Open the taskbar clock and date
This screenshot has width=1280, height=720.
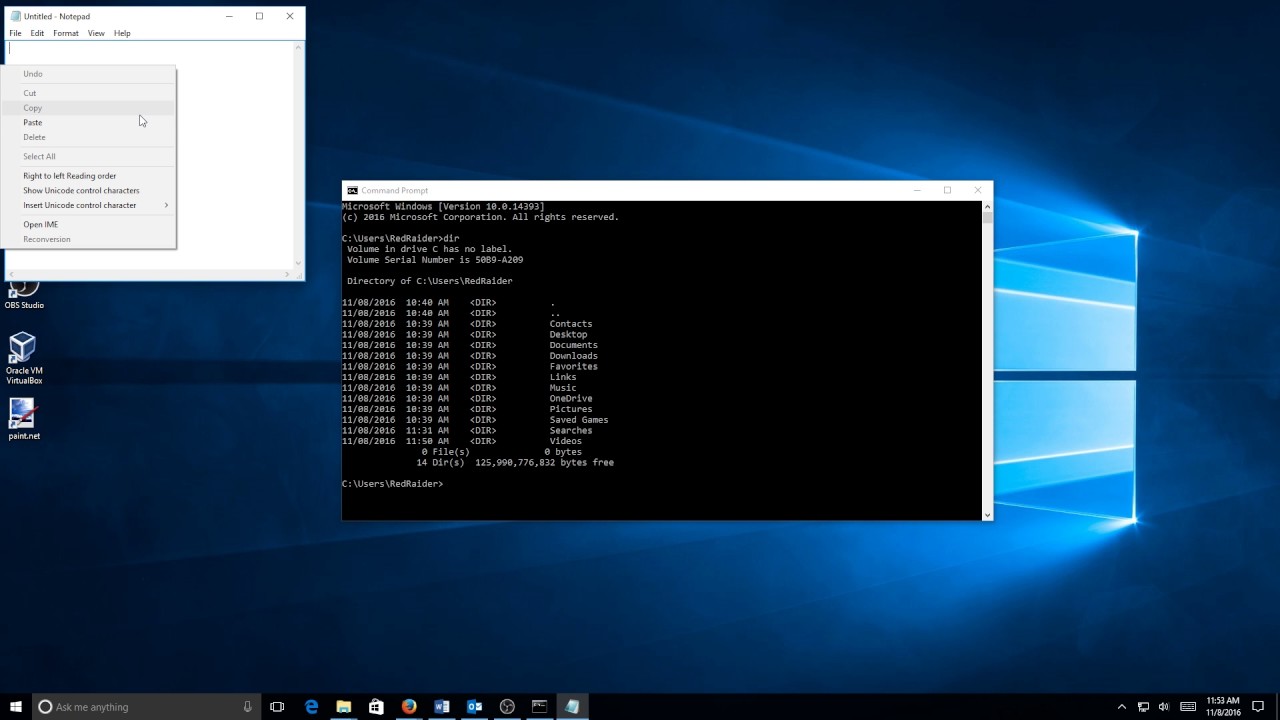[1223, 706]
